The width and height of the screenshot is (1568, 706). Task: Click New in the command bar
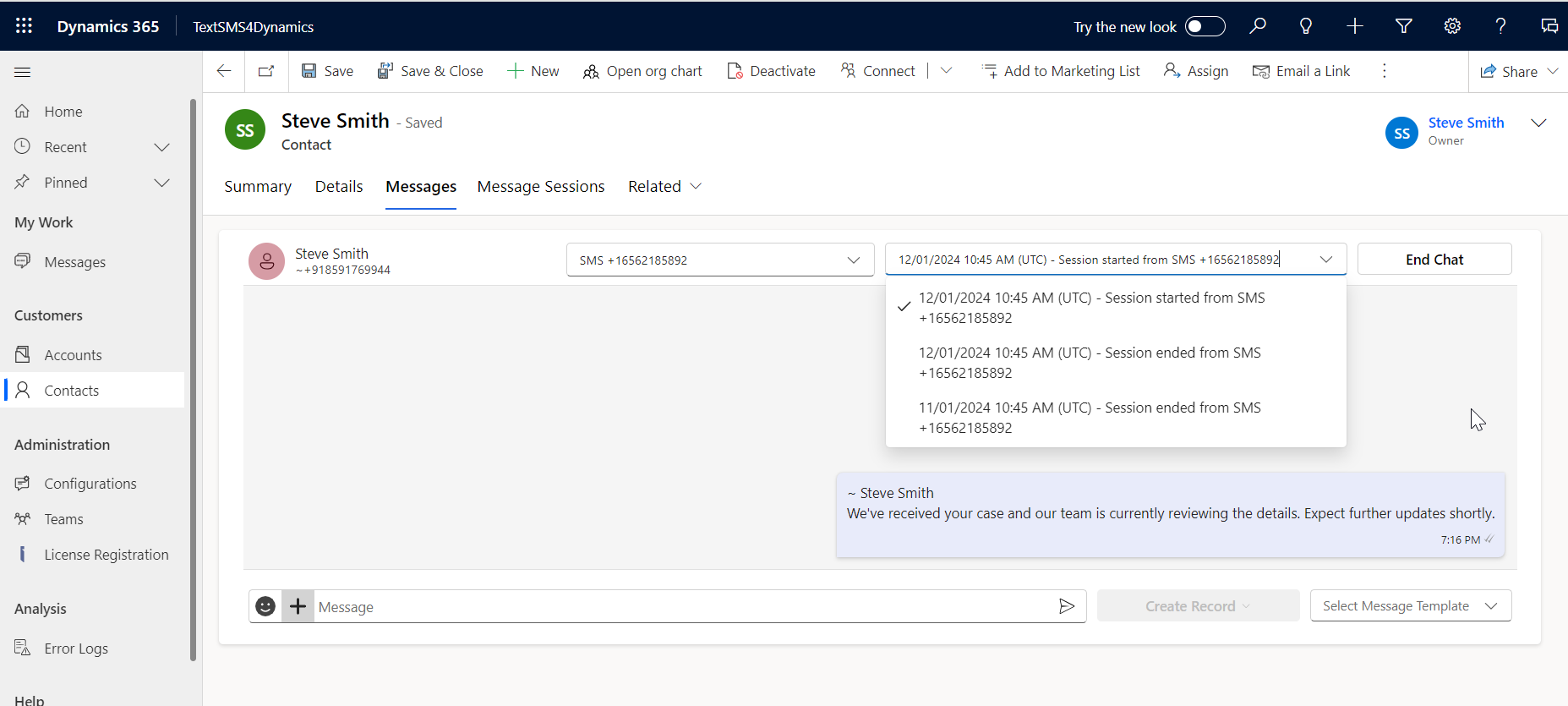(x=533, y=71)
